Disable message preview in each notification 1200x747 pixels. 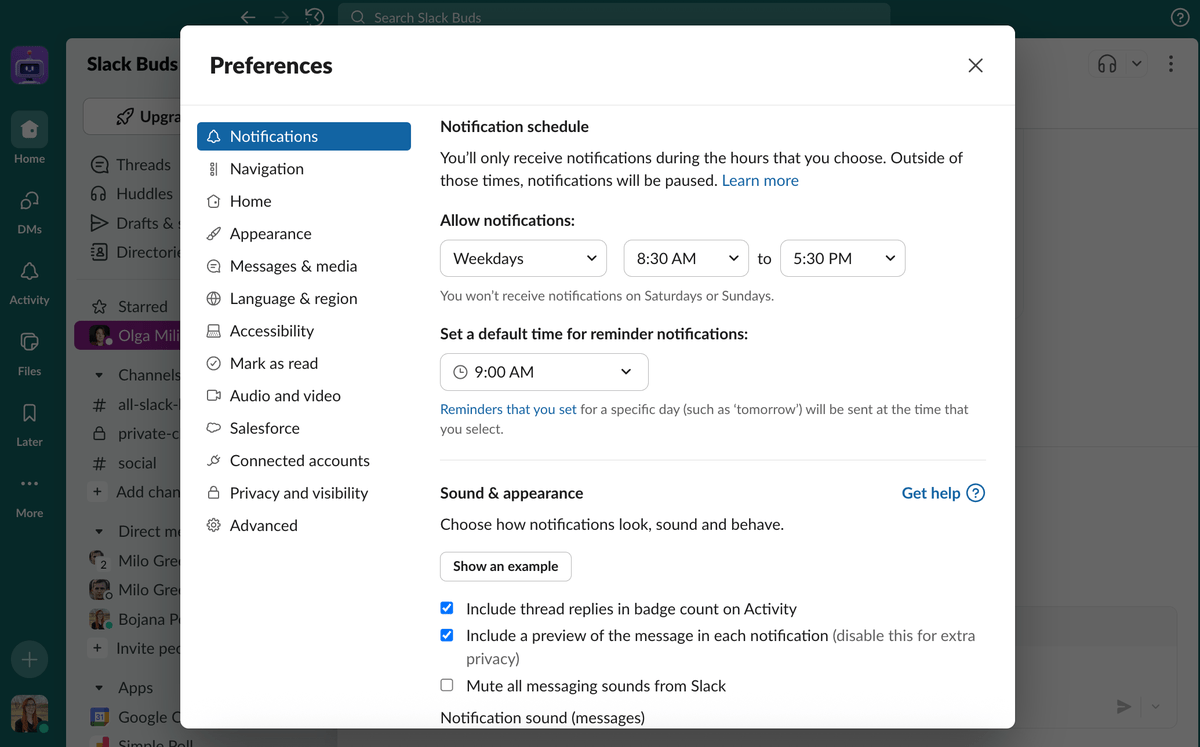447,635
